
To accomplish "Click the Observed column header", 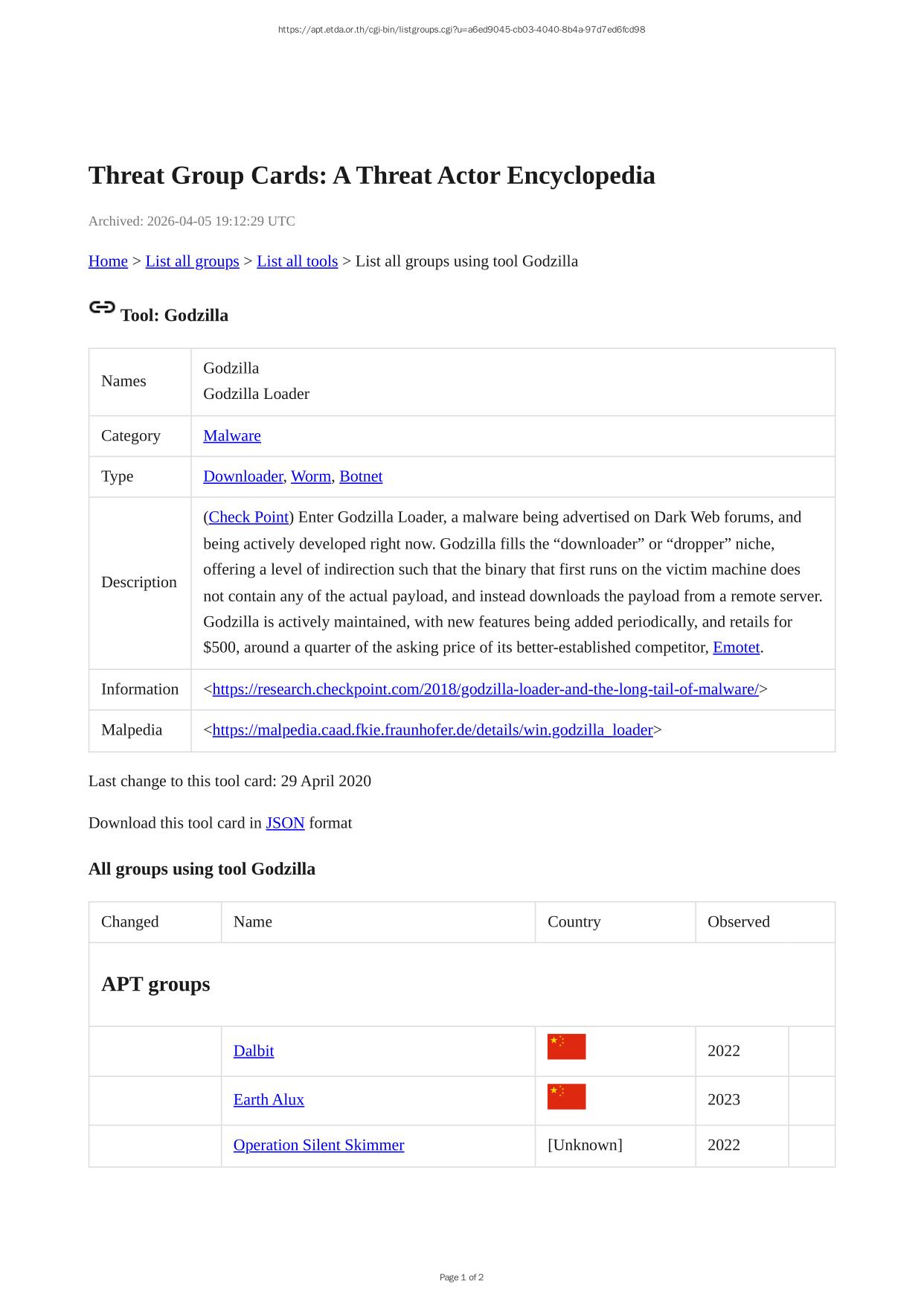I will [738, 922].
